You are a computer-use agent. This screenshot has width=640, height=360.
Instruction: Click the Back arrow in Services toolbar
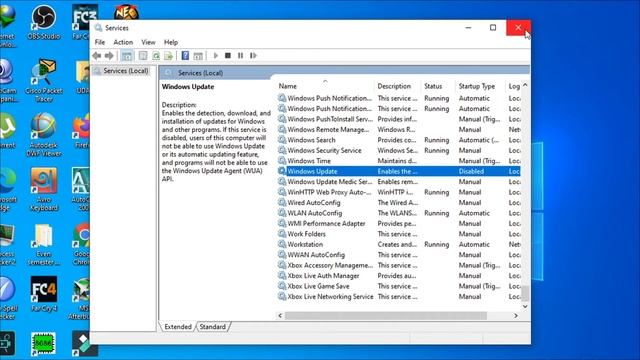[97, 56]
